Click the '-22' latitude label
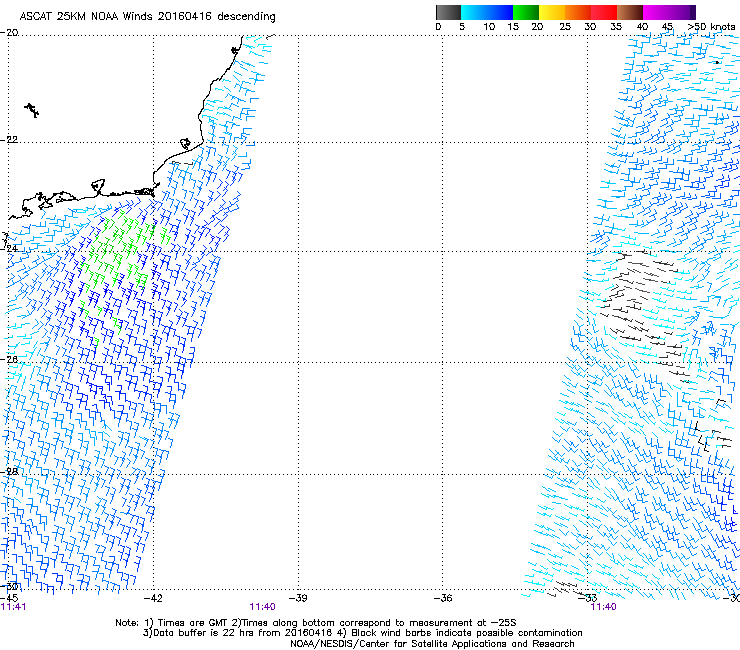 click(x=9, y=140)
